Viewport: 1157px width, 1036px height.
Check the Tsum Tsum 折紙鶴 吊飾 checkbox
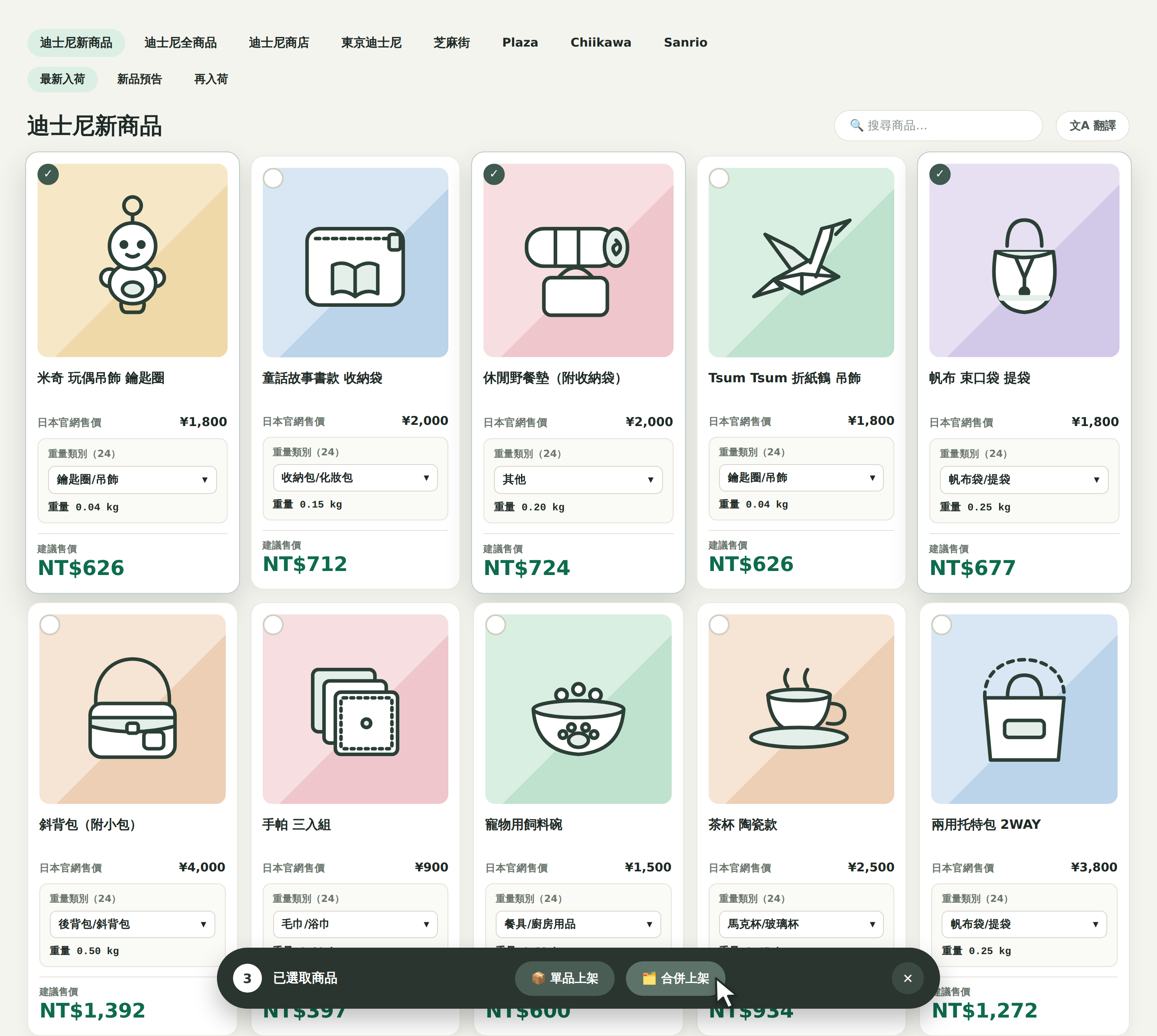click(x=719, y=178)
